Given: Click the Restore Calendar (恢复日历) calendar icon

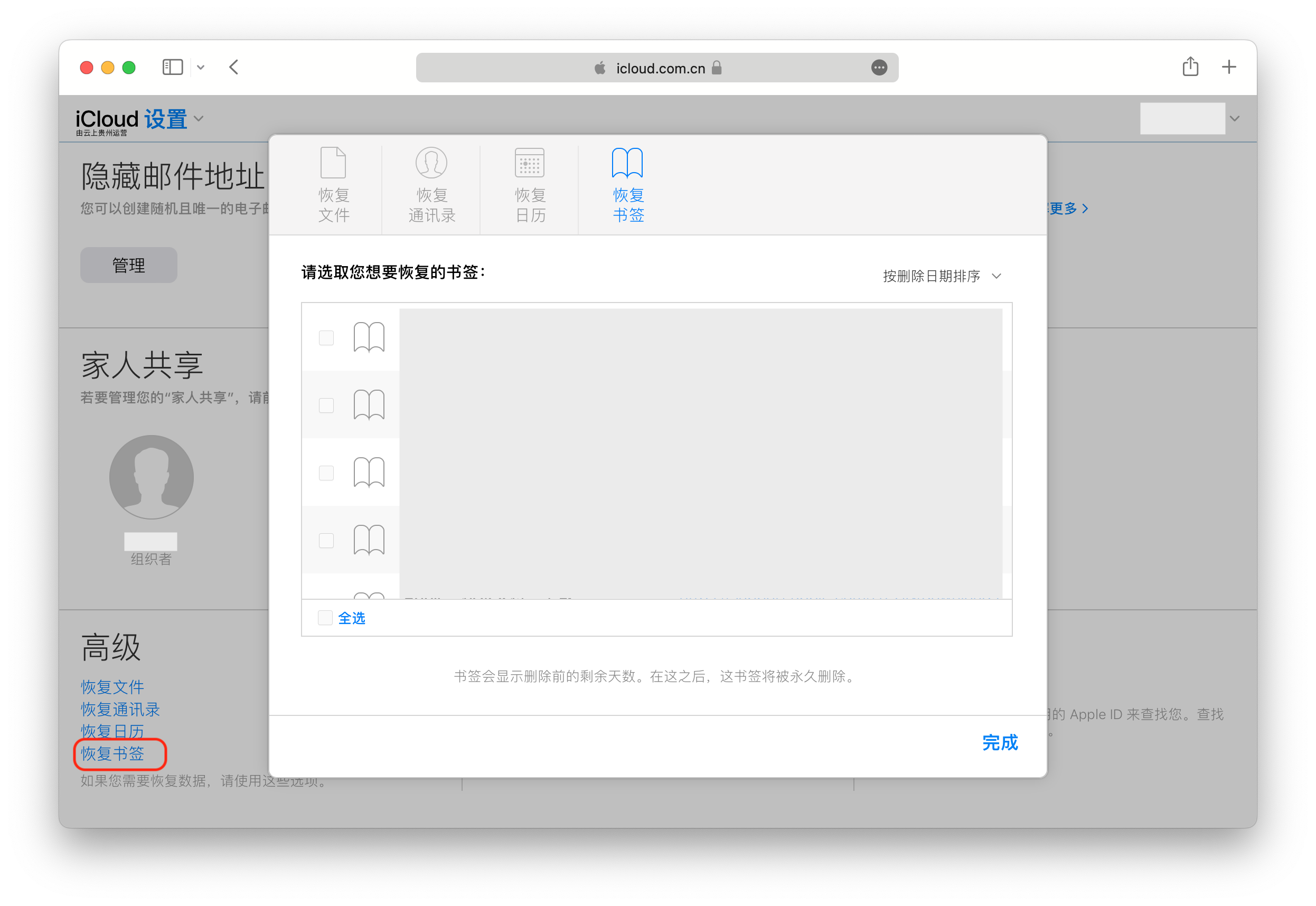Looking at the screenshot, I should (530, 163).
